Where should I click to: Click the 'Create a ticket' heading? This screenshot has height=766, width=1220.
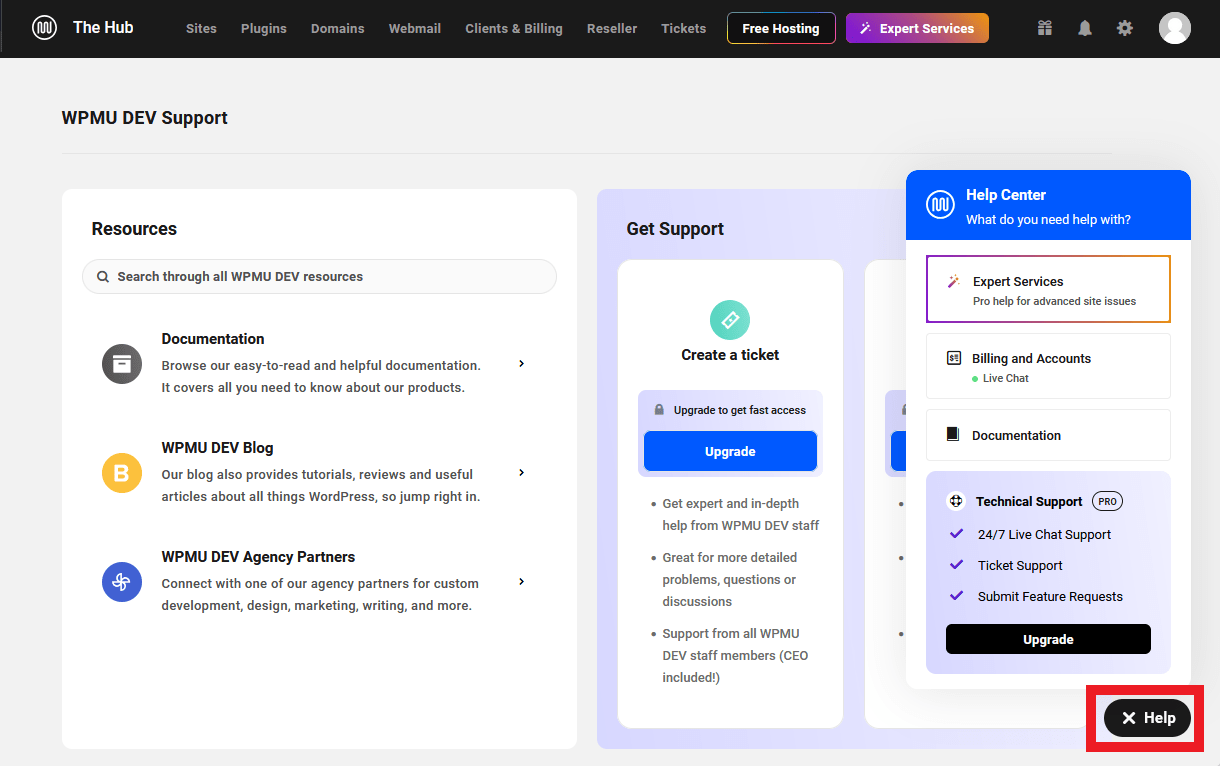click(730, 355)
